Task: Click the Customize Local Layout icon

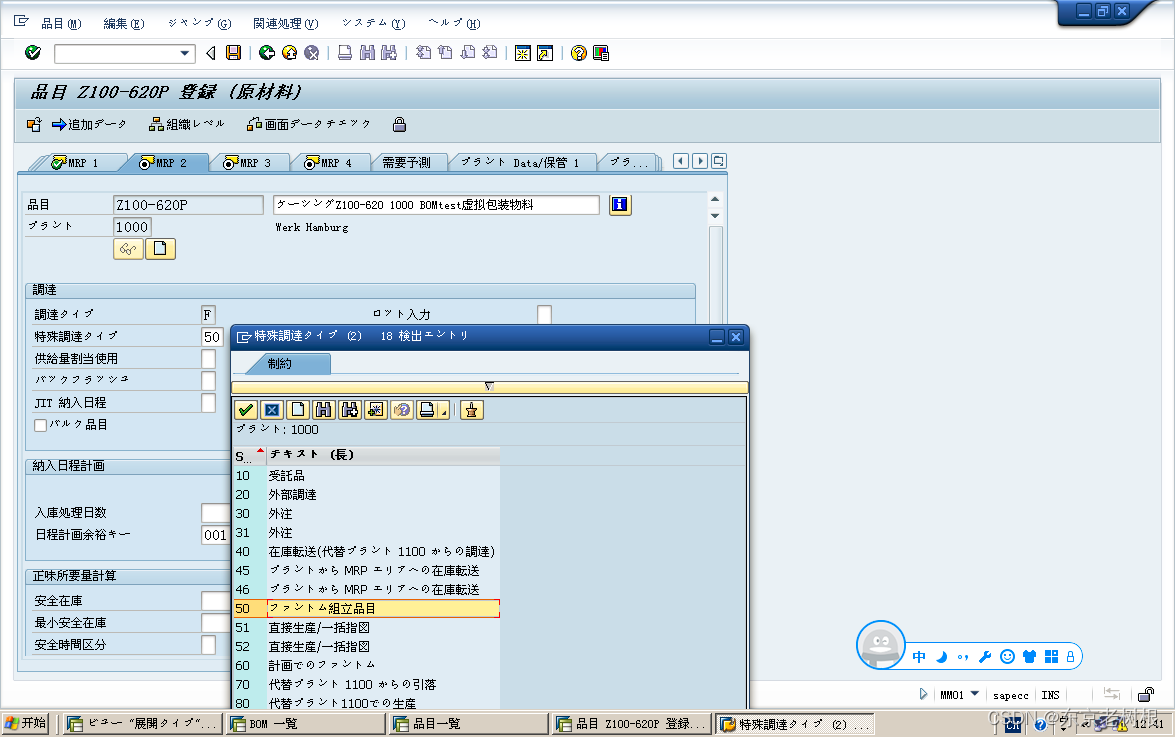Action: [x=601, y=52]
